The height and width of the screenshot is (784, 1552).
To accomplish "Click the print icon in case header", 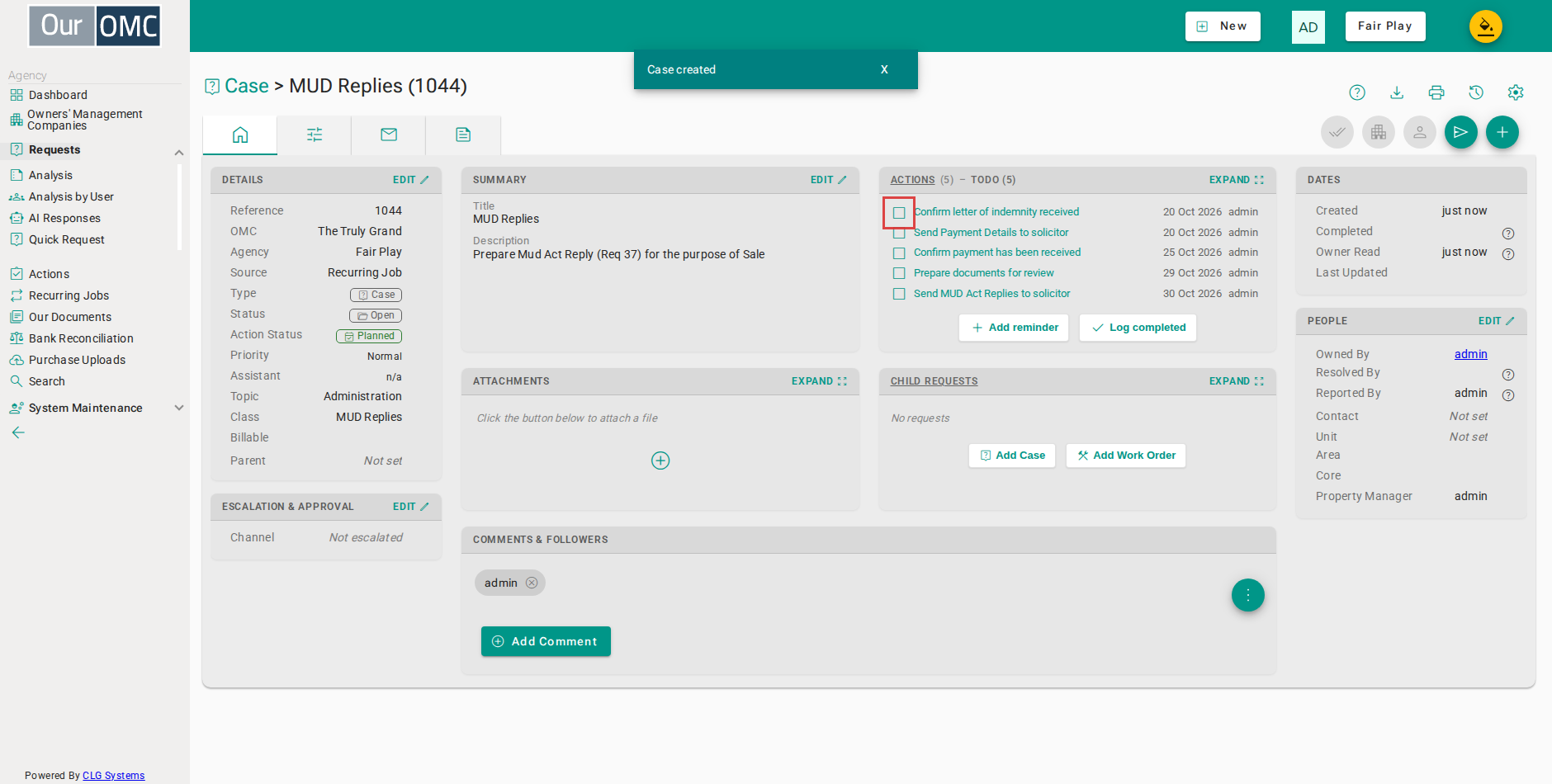I will 1436,92.
